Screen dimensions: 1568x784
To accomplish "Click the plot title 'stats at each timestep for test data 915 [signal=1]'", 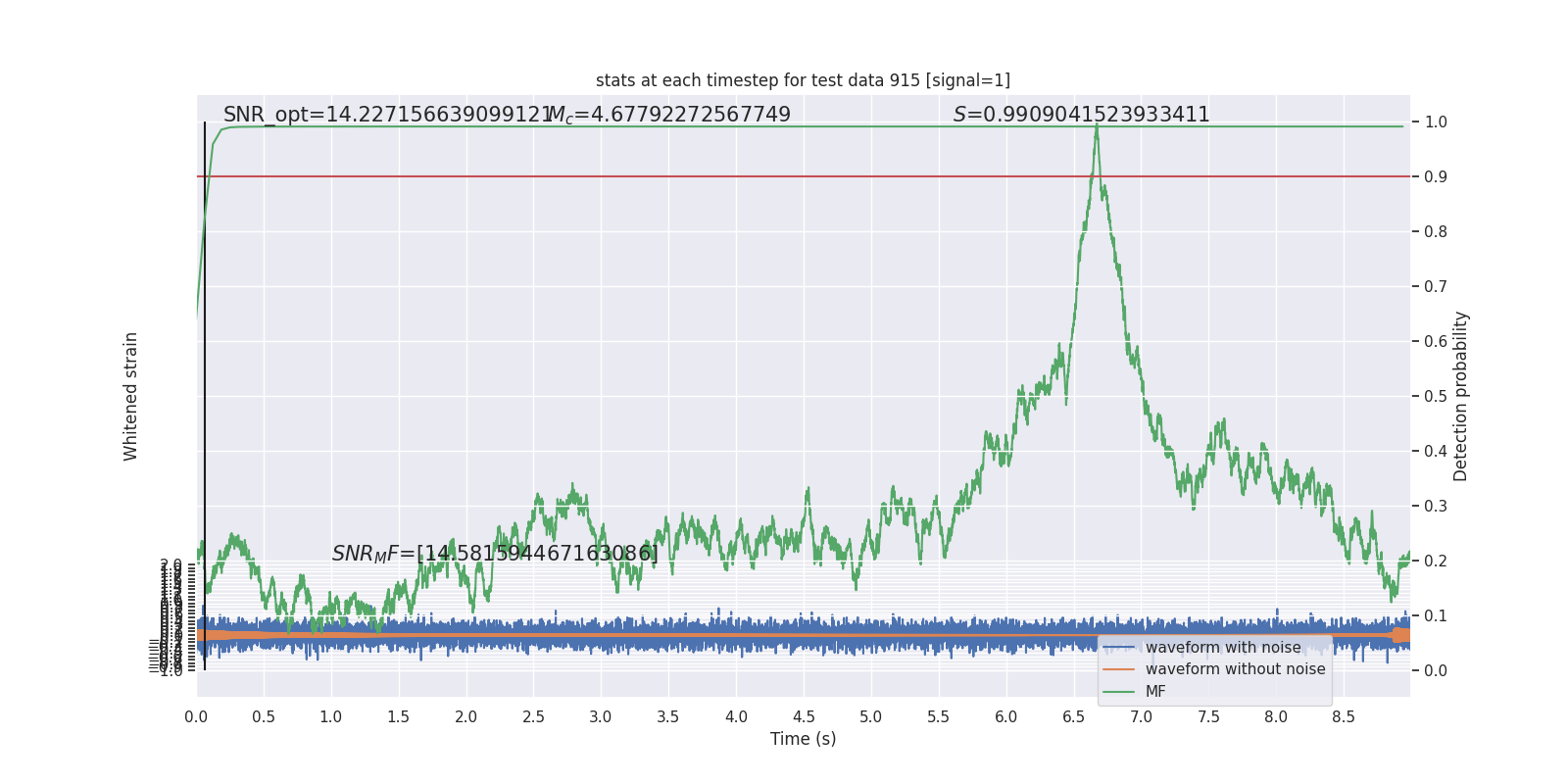I will tap(803, 80).
